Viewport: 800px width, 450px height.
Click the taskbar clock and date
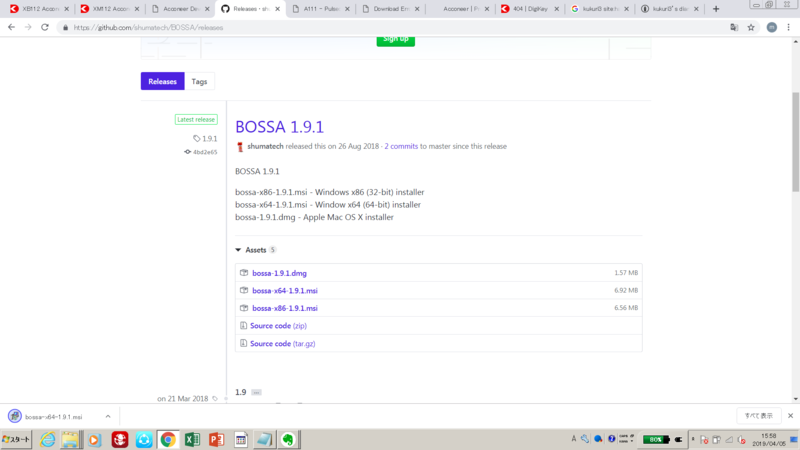769,440
